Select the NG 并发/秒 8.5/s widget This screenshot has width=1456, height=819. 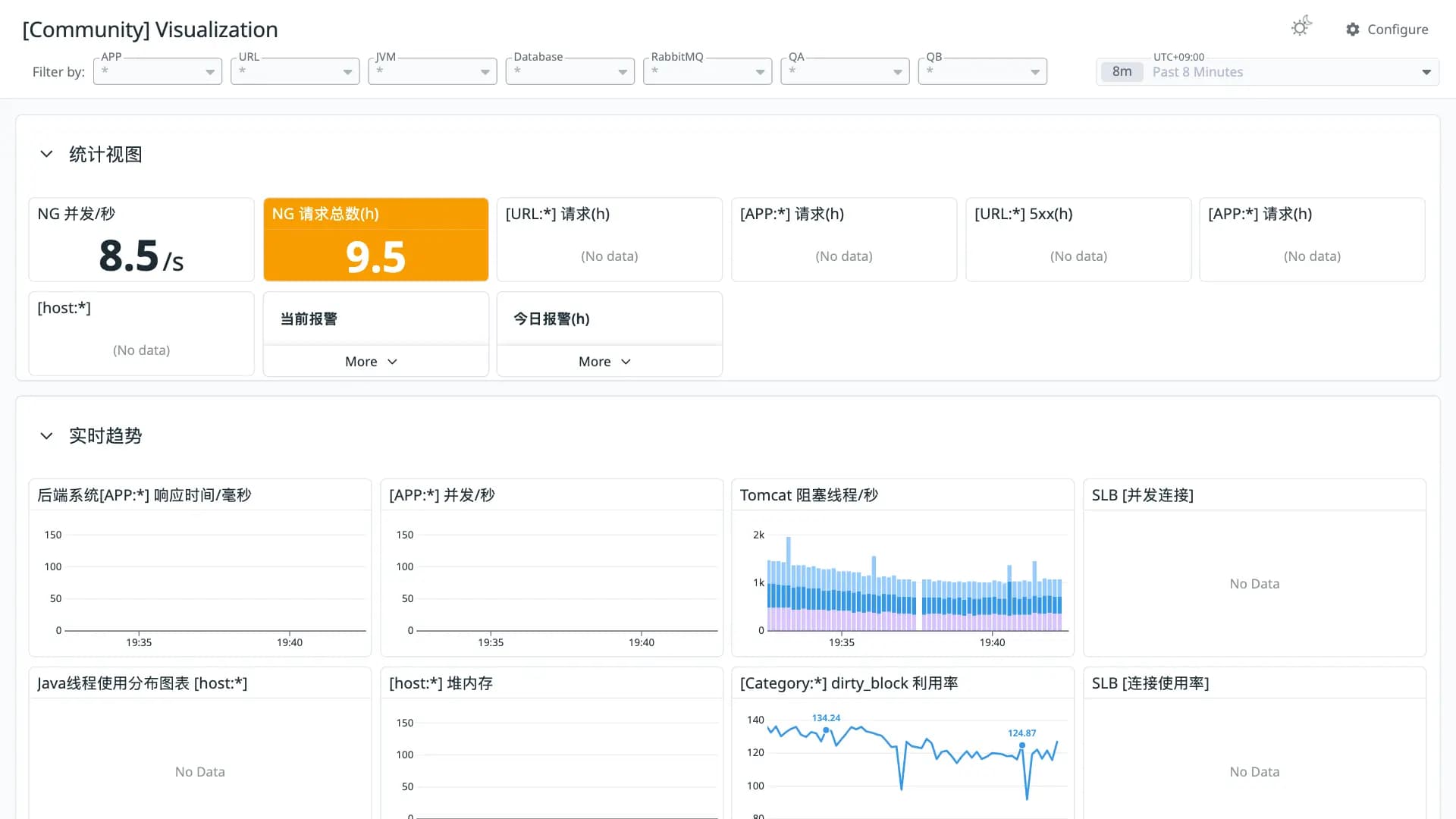(141, 240)
